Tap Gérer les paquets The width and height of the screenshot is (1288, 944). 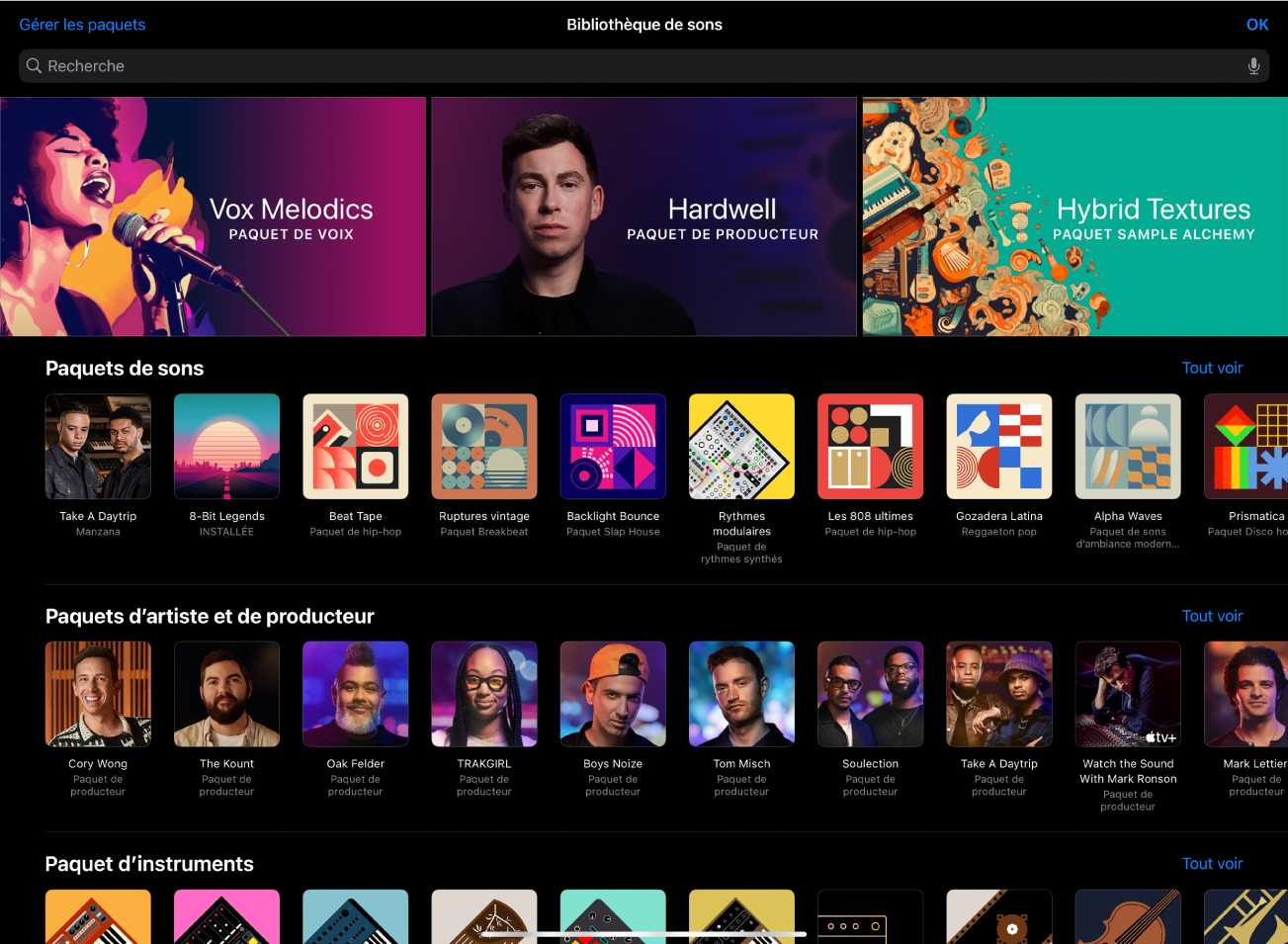(x=82, y=24)
